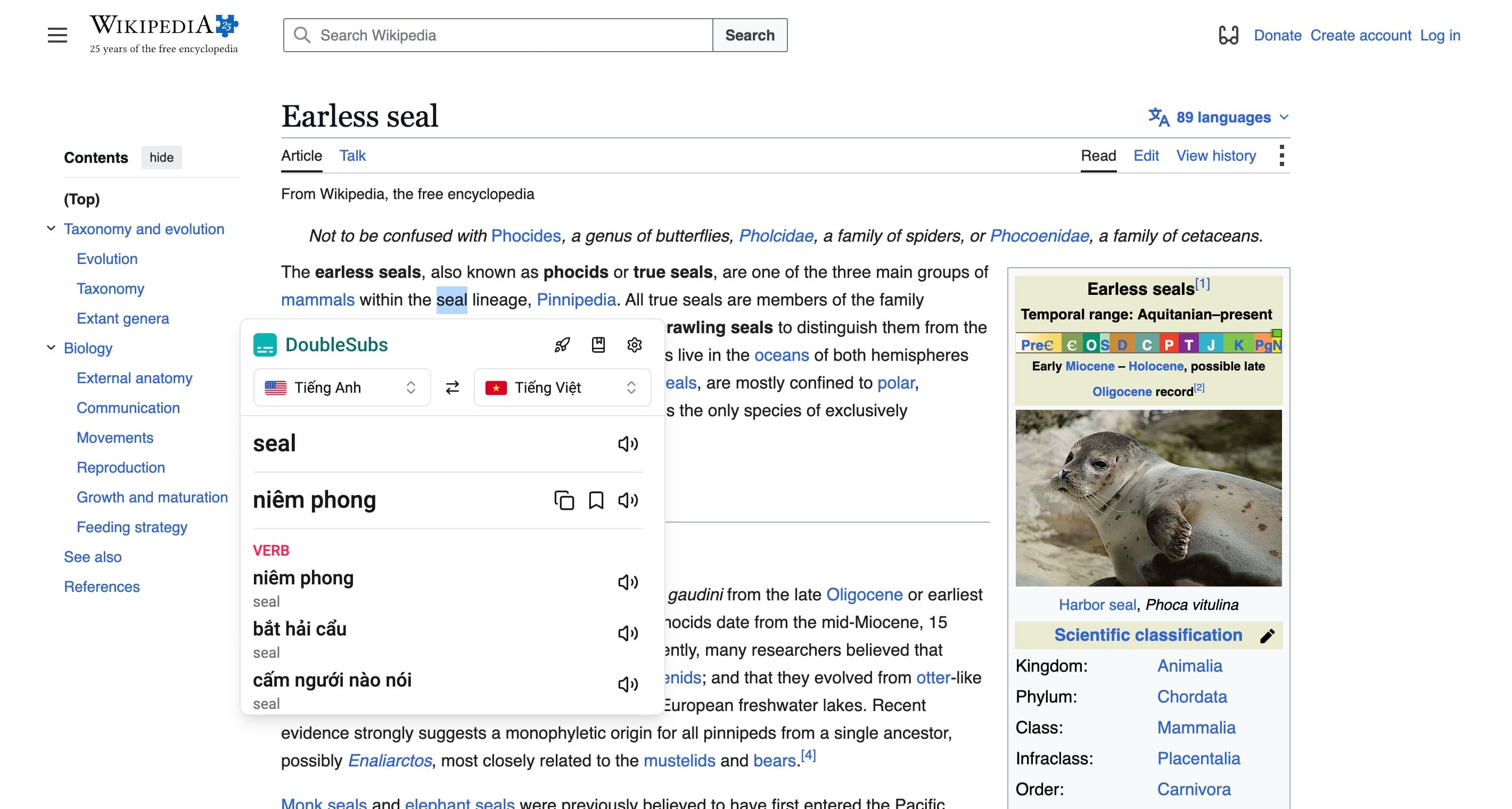Open the Harbor seal photo thumbnail

[1148, 498]
